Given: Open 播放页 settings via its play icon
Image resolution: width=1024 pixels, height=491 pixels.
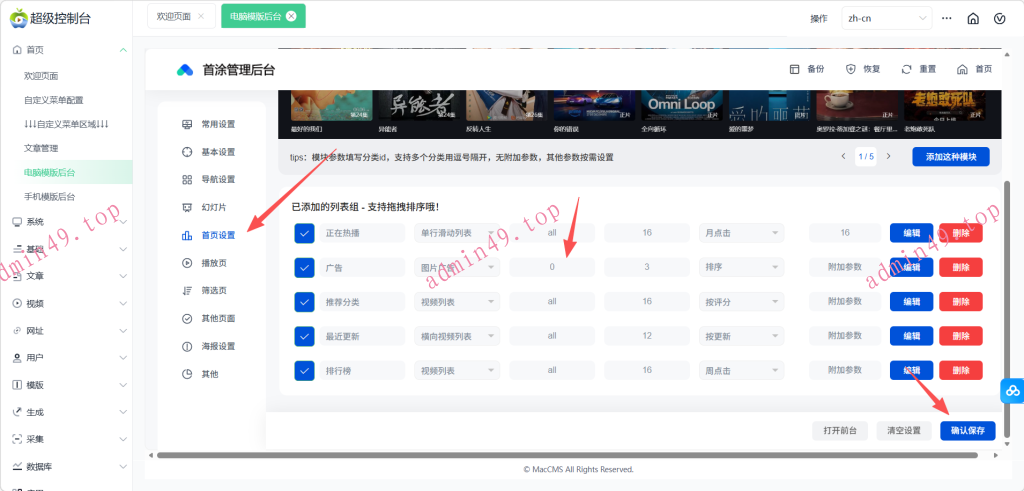Looking at the screenshot, I should (x=187, y=263).
